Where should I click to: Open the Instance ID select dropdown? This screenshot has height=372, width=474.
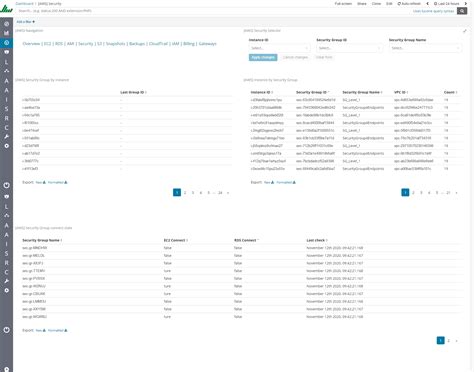(x=279, y=48)
